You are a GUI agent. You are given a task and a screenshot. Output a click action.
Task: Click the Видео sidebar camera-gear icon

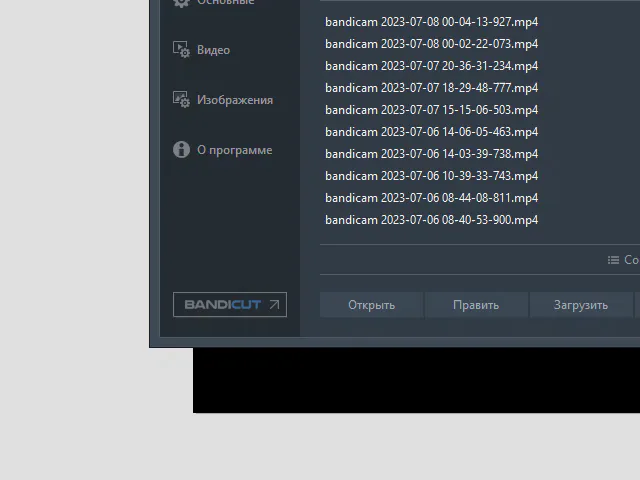181,49
